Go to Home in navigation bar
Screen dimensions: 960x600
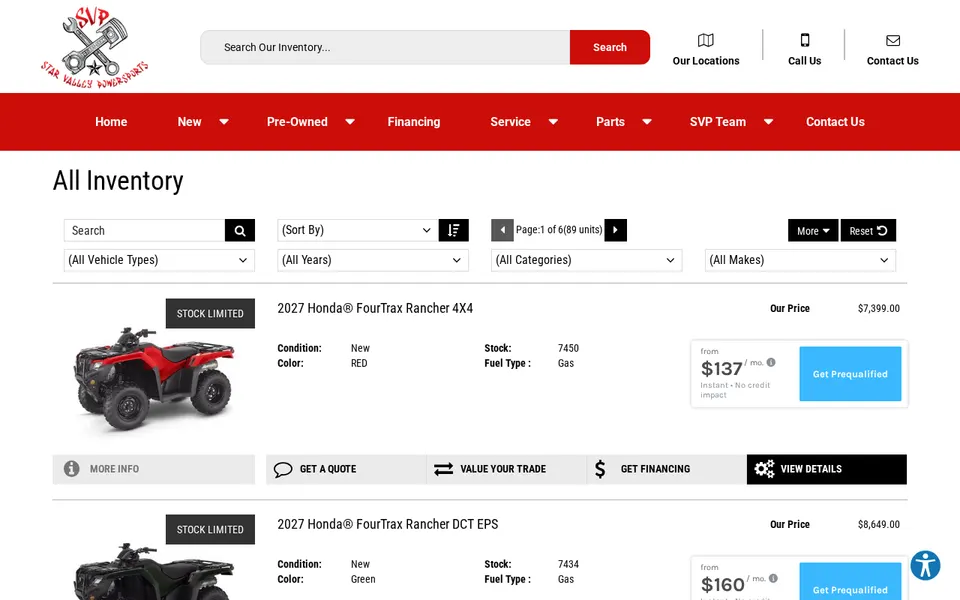[111, 122]
